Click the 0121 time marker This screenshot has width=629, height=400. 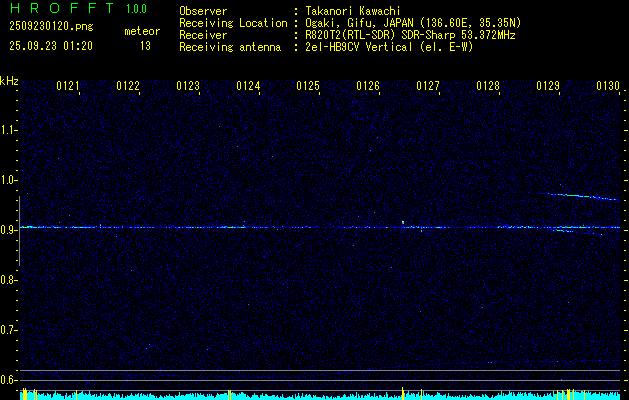(x=67, y=85)
